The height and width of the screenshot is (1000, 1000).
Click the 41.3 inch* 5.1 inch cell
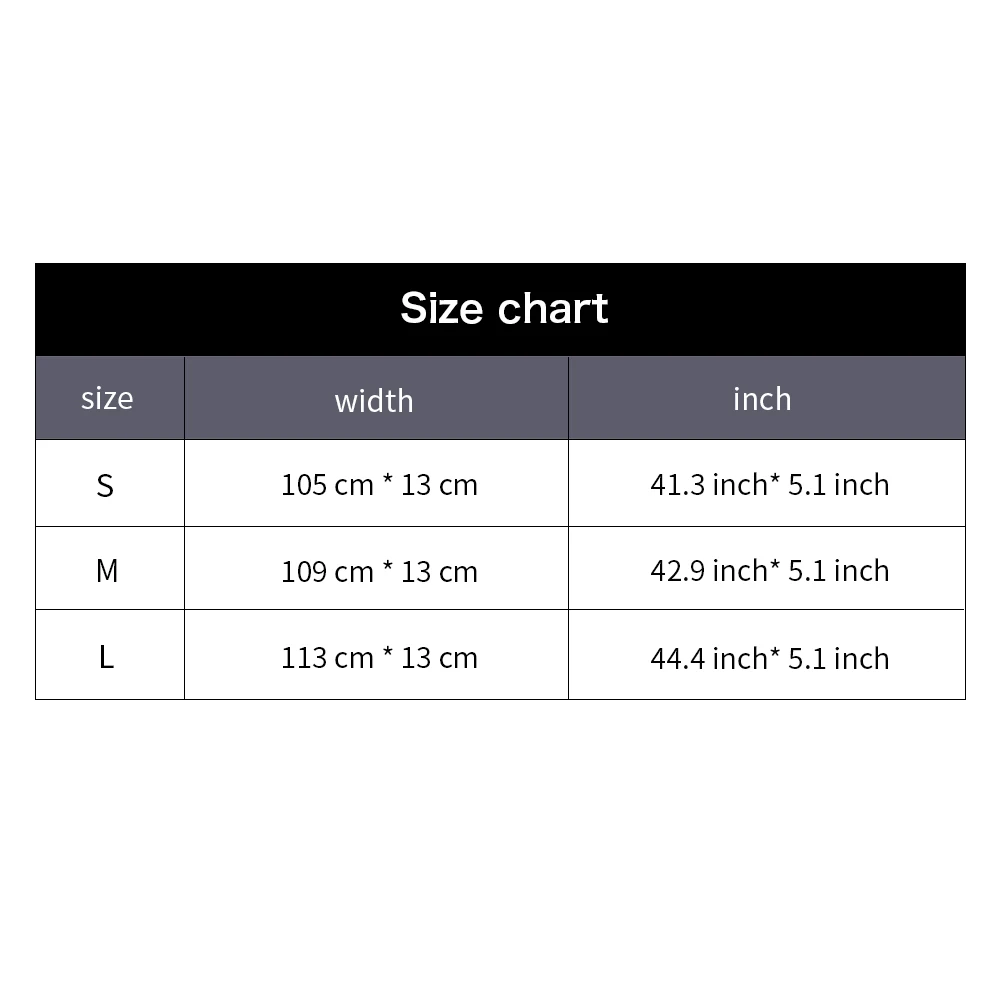(x=767, y=483)
